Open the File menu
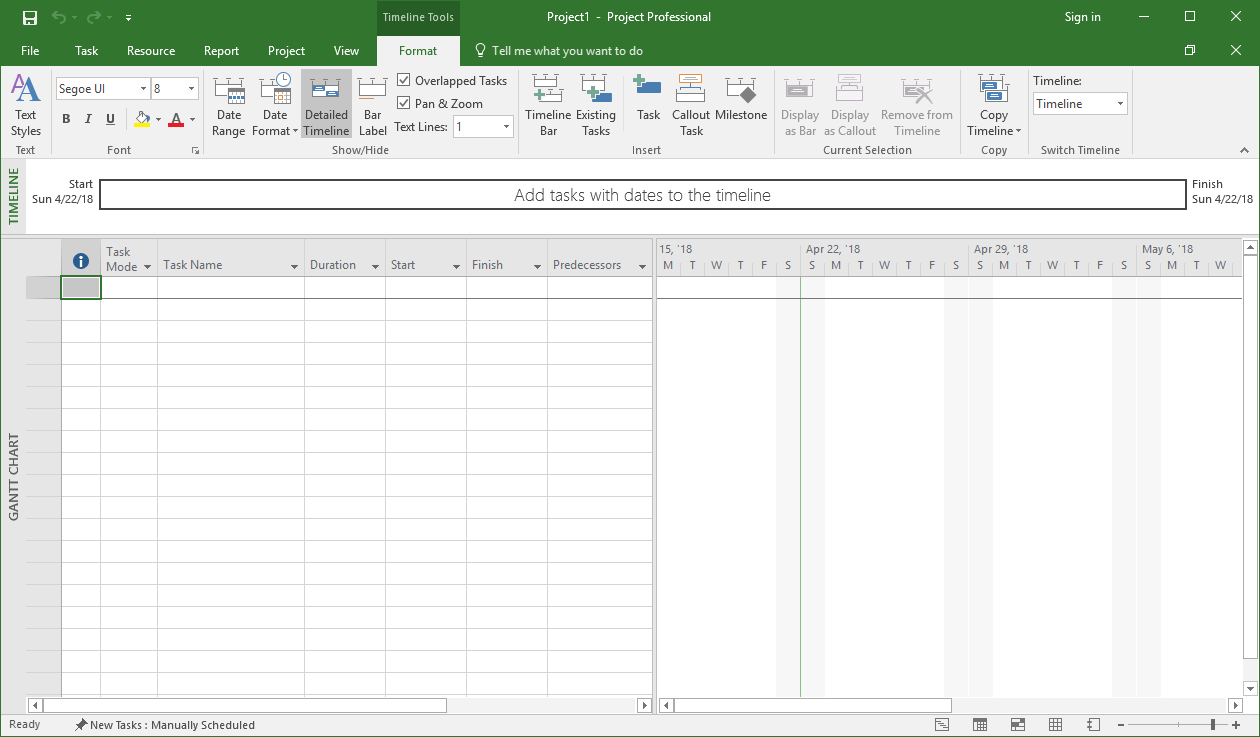Screen dimensions: 1260x737 click(30, 50)
